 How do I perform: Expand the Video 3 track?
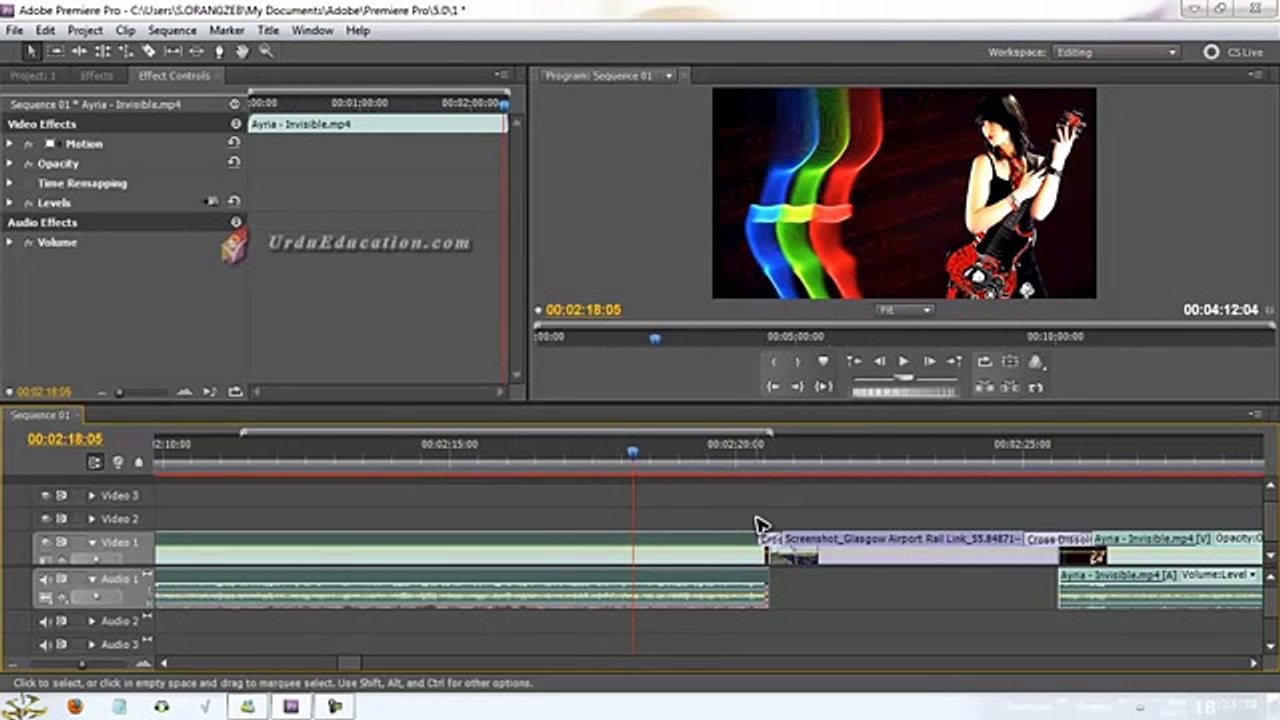[x=92, y=495]
